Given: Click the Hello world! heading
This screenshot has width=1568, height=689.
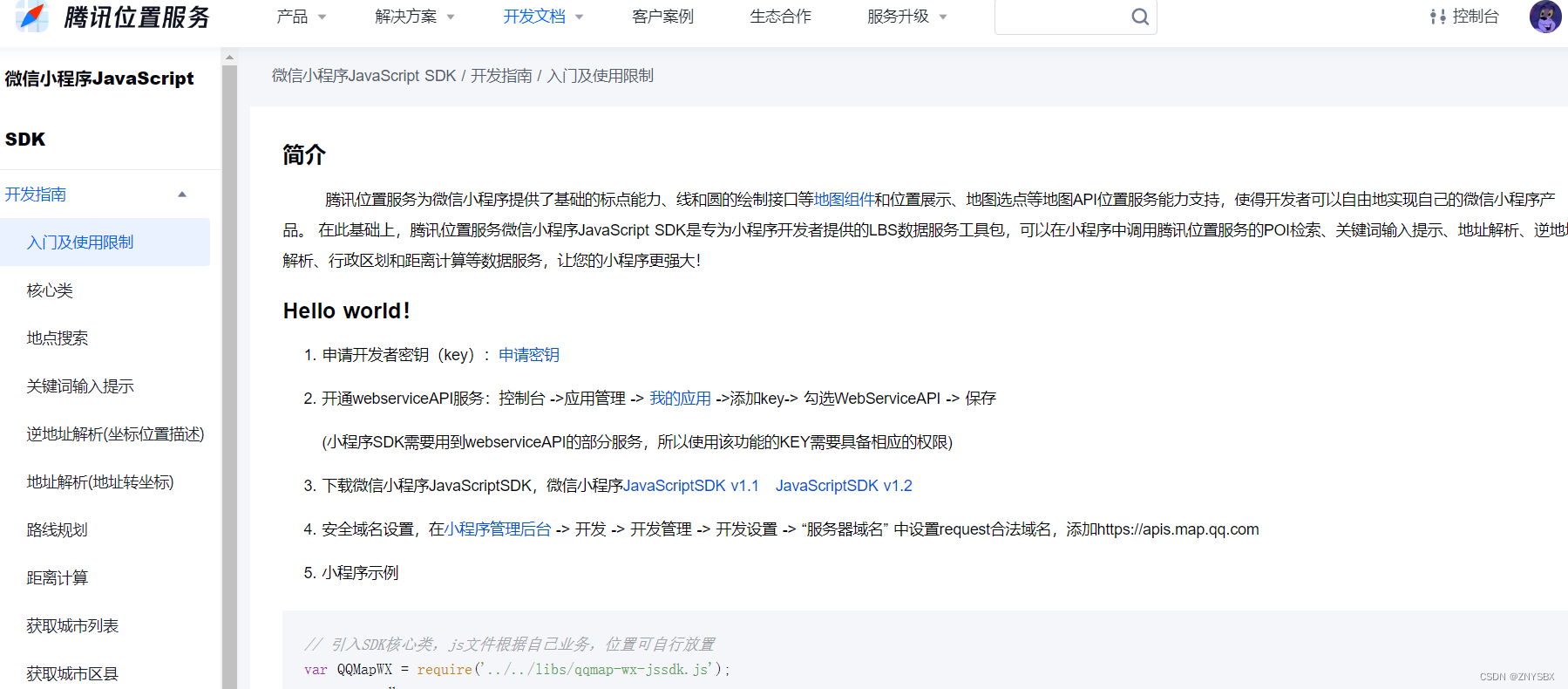Looking at the screenshot, I should 347,311.
